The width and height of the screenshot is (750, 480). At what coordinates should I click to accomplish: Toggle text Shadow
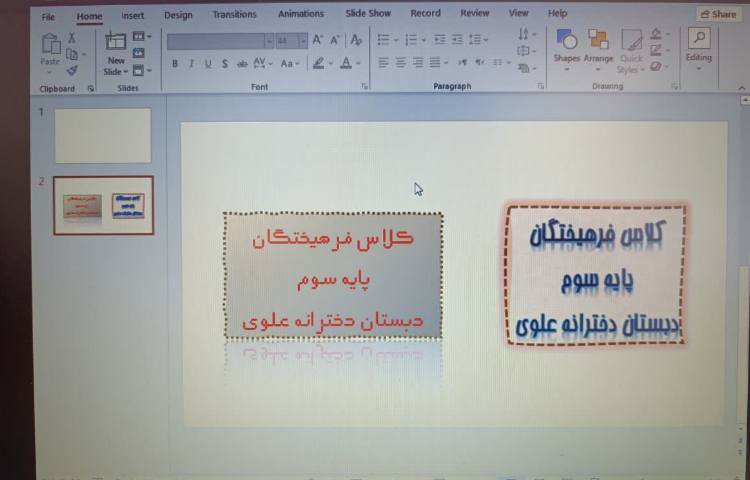click(x=224, y=64)
